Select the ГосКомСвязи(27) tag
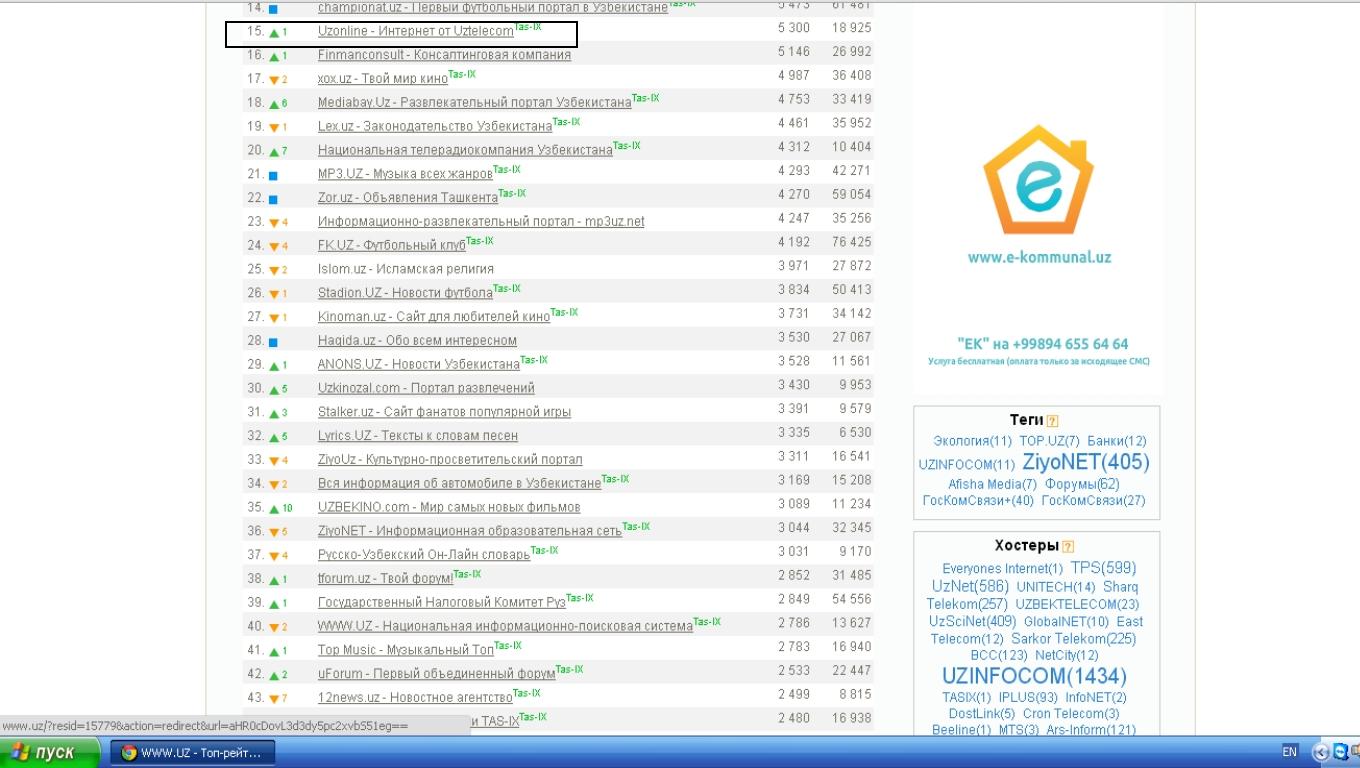This screenshot has width=1360, height=768. [x=1093, y=501]
